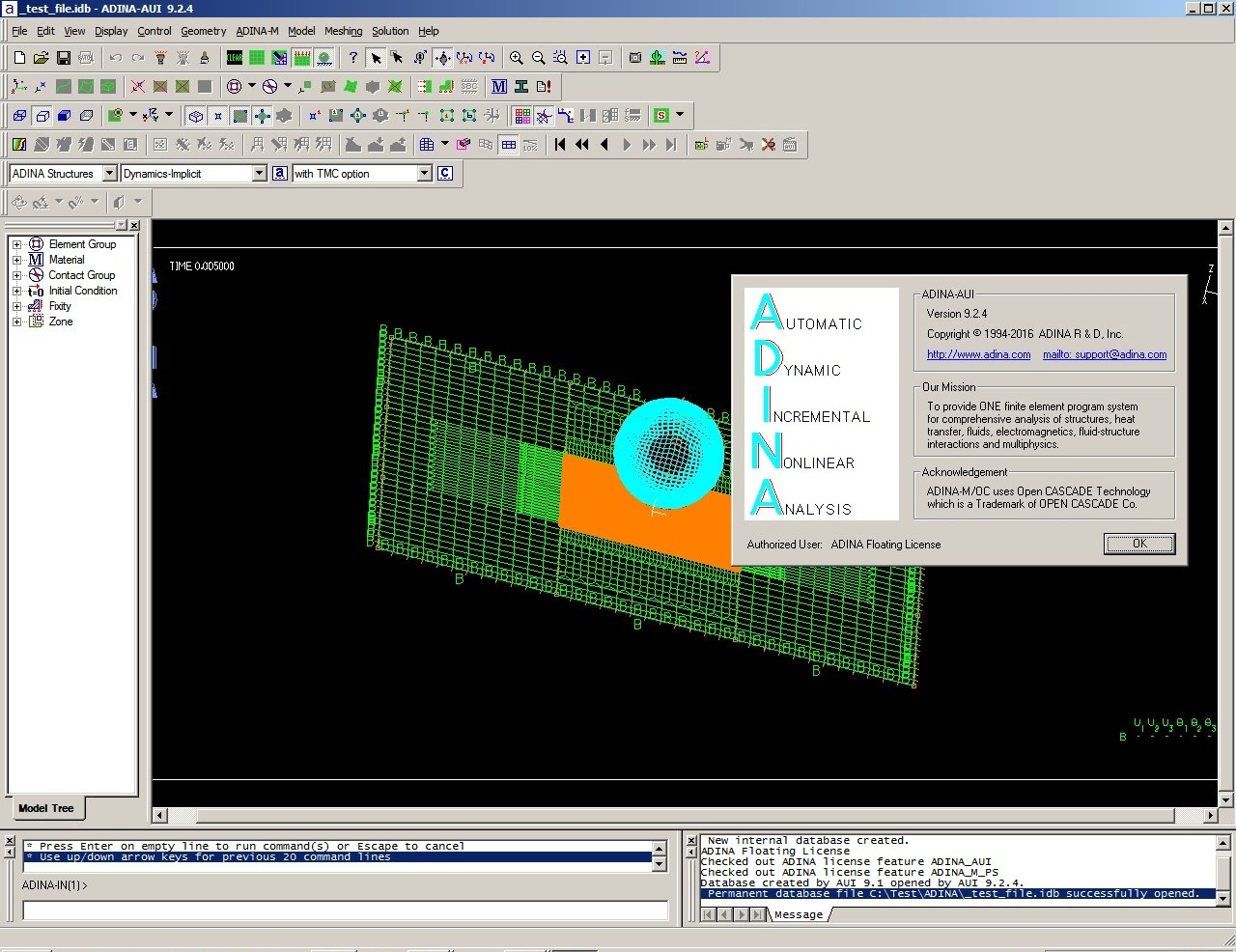The height and width of the screenshot is (952, 1236).
Task: Click the Define Element Groups icon
Action: 234,87
